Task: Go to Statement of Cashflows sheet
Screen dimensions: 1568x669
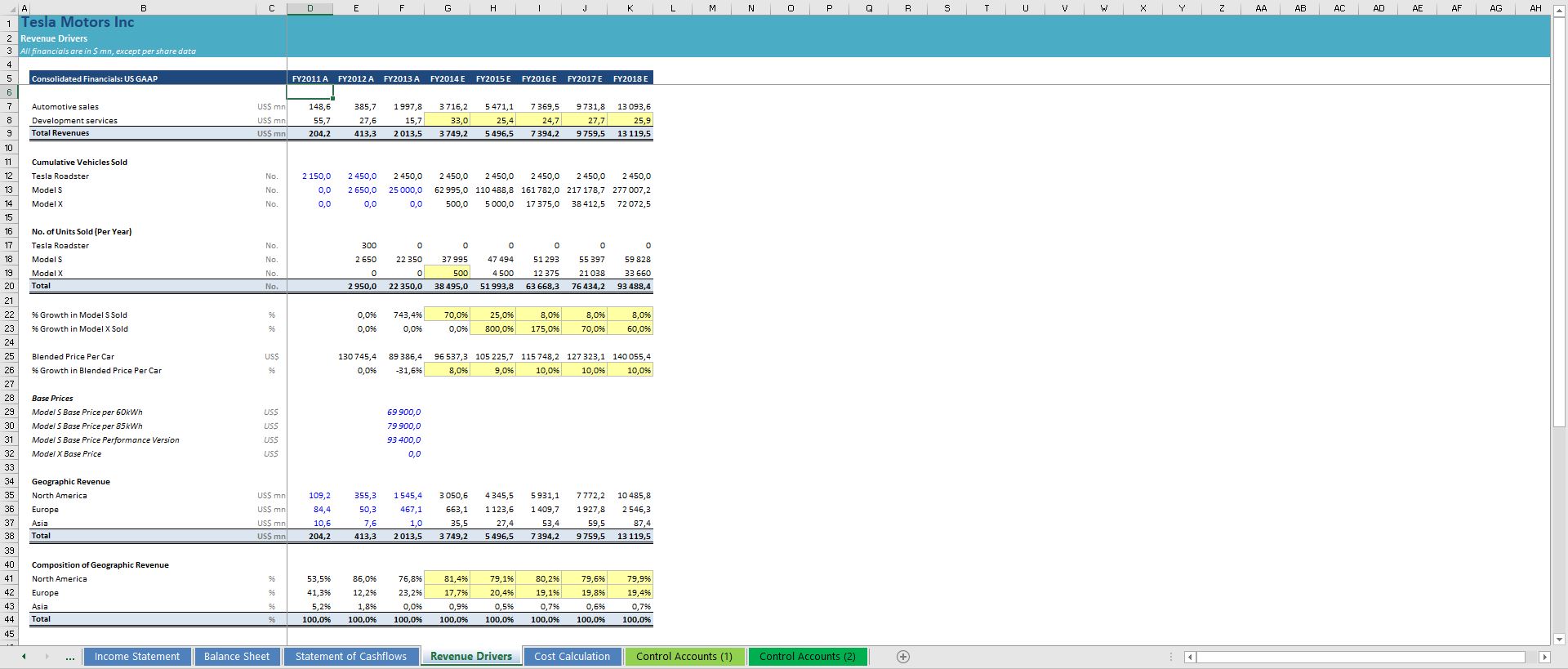Action: pyautogui.click(x=351, y=657)
